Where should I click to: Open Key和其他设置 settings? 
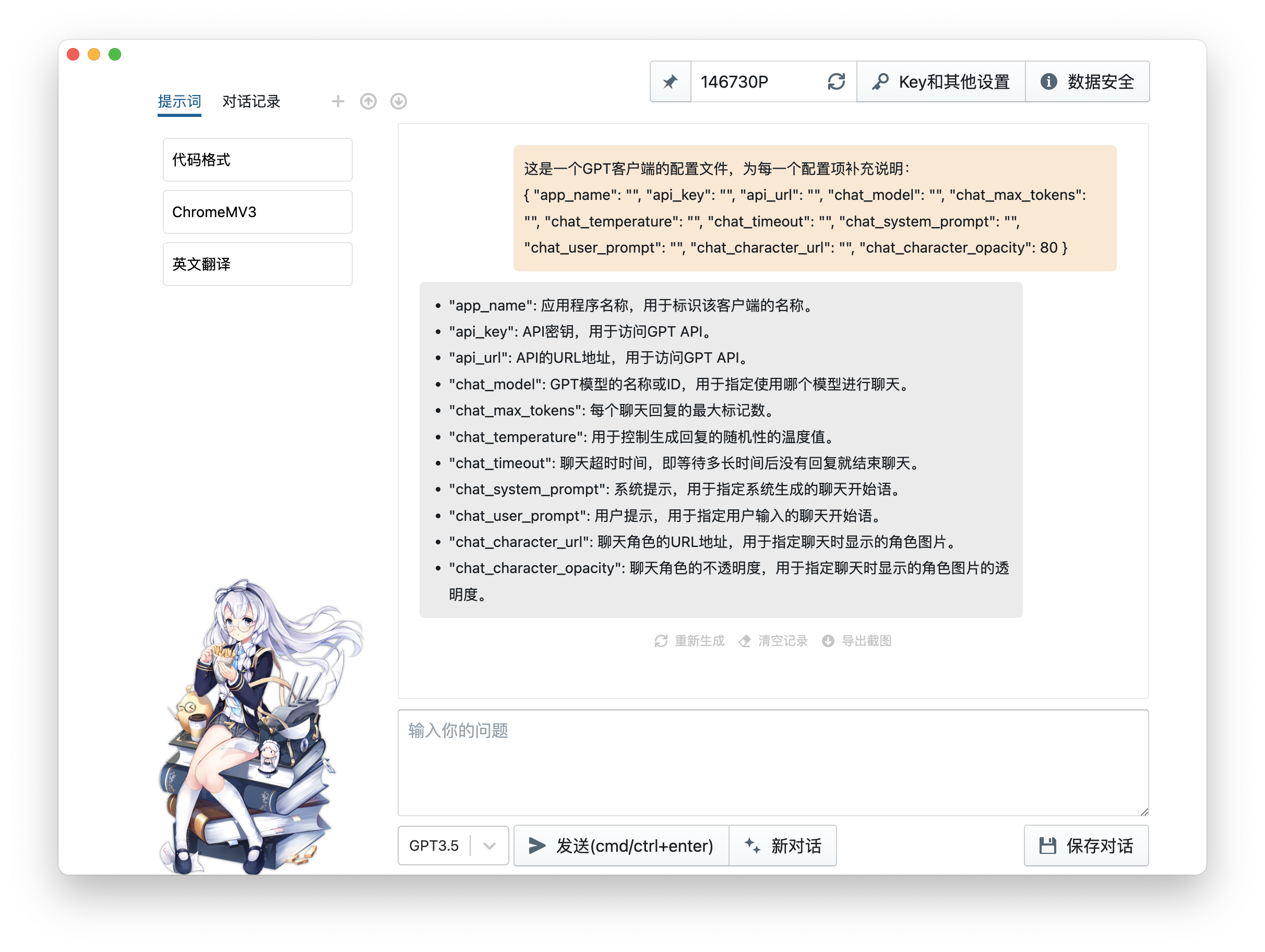click(941, 82)
